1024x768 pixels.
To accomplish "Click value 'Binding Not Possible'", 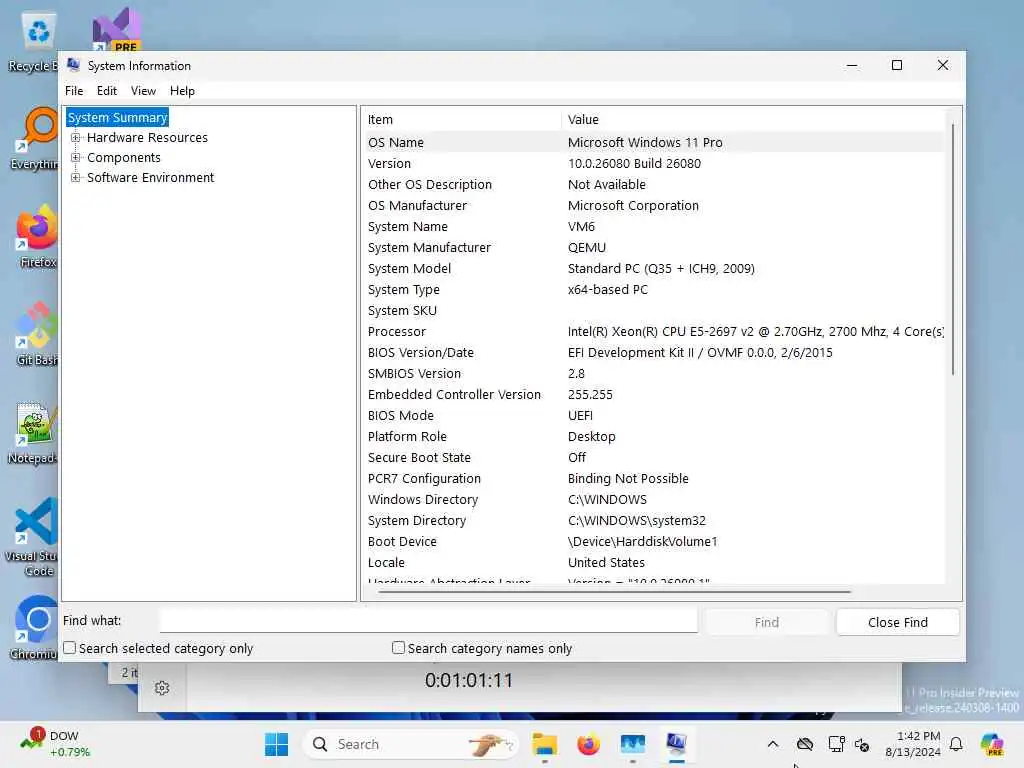I will point(628,479).
